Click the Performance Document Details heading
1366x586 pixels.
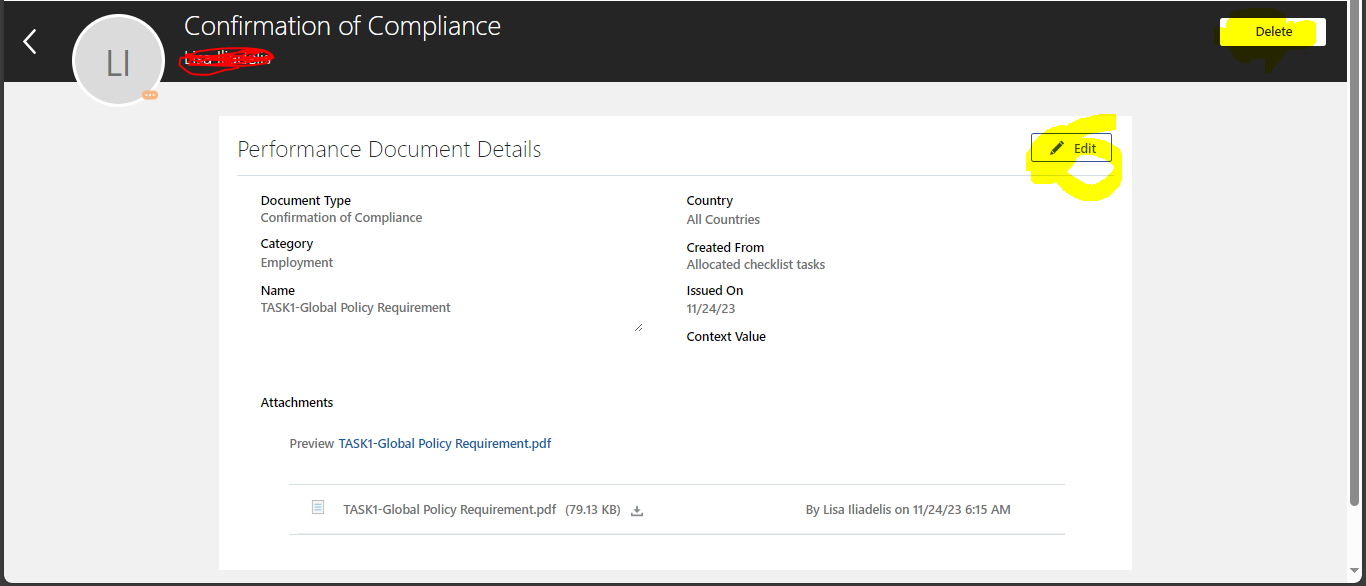pyautogui.click(x=388, y=148)
